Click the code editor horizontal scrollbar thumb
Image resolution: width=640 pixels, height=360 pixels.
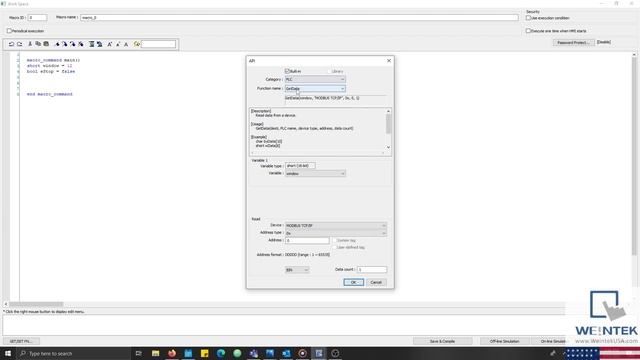click(36, 304)
